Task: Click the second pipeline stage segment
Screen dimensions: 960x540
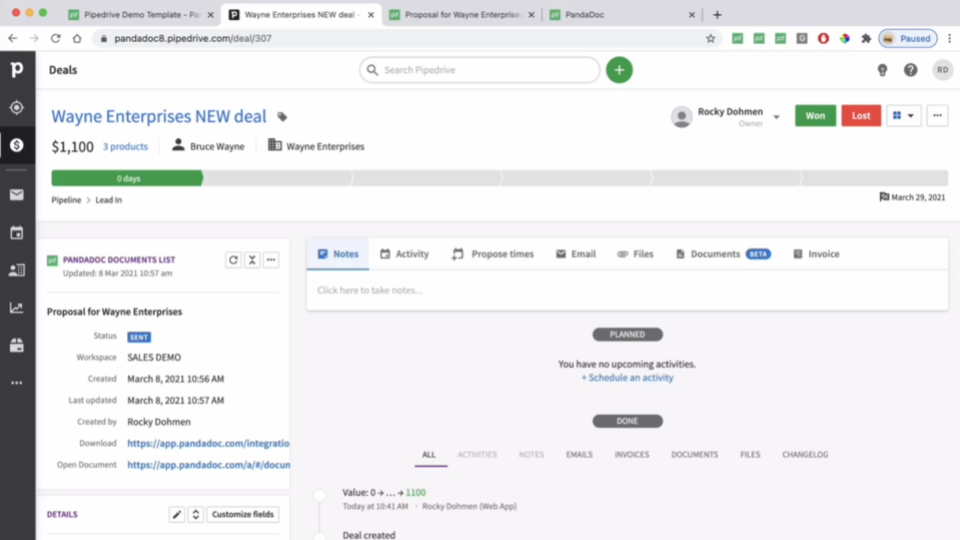Action: [277, 178]
